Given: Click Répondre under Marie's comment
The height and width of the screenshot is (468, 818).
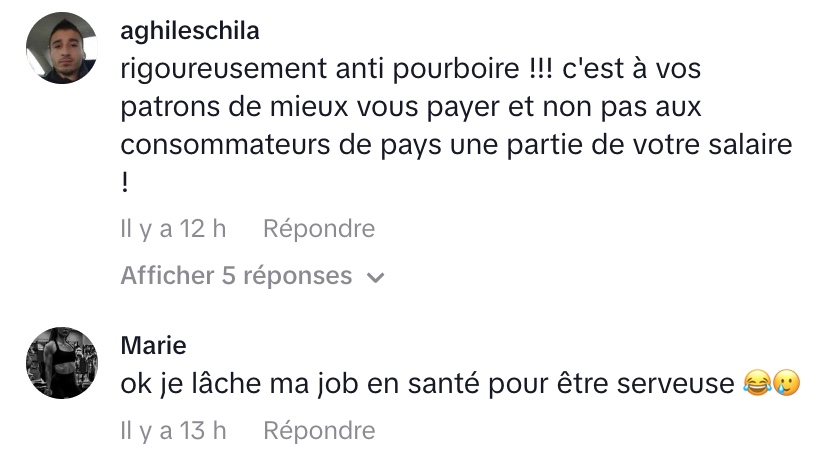Looking at the screenshot, I should 319,430.
